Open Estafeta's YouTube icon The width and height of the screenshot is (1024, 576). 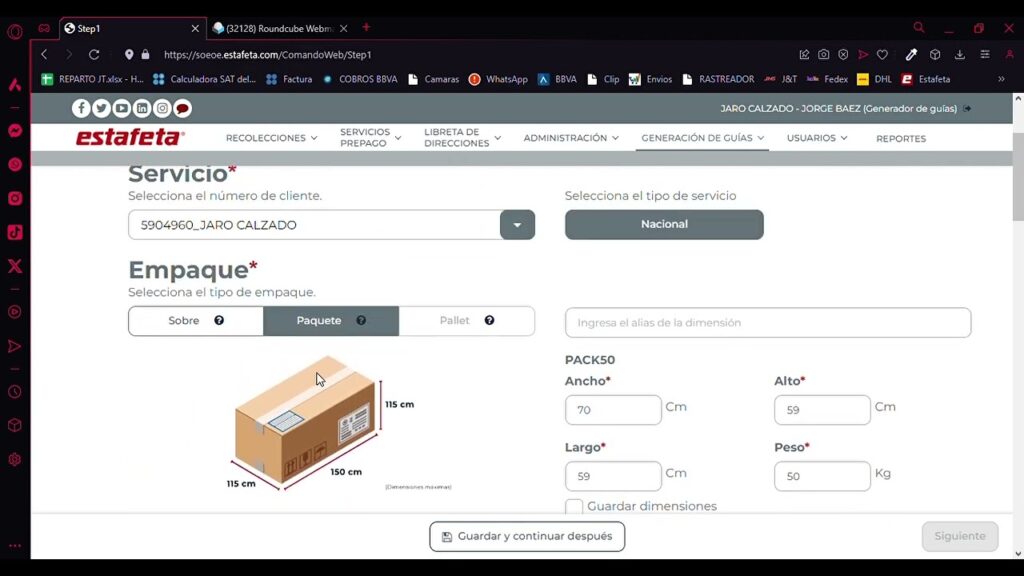click(x=121, y=108)
